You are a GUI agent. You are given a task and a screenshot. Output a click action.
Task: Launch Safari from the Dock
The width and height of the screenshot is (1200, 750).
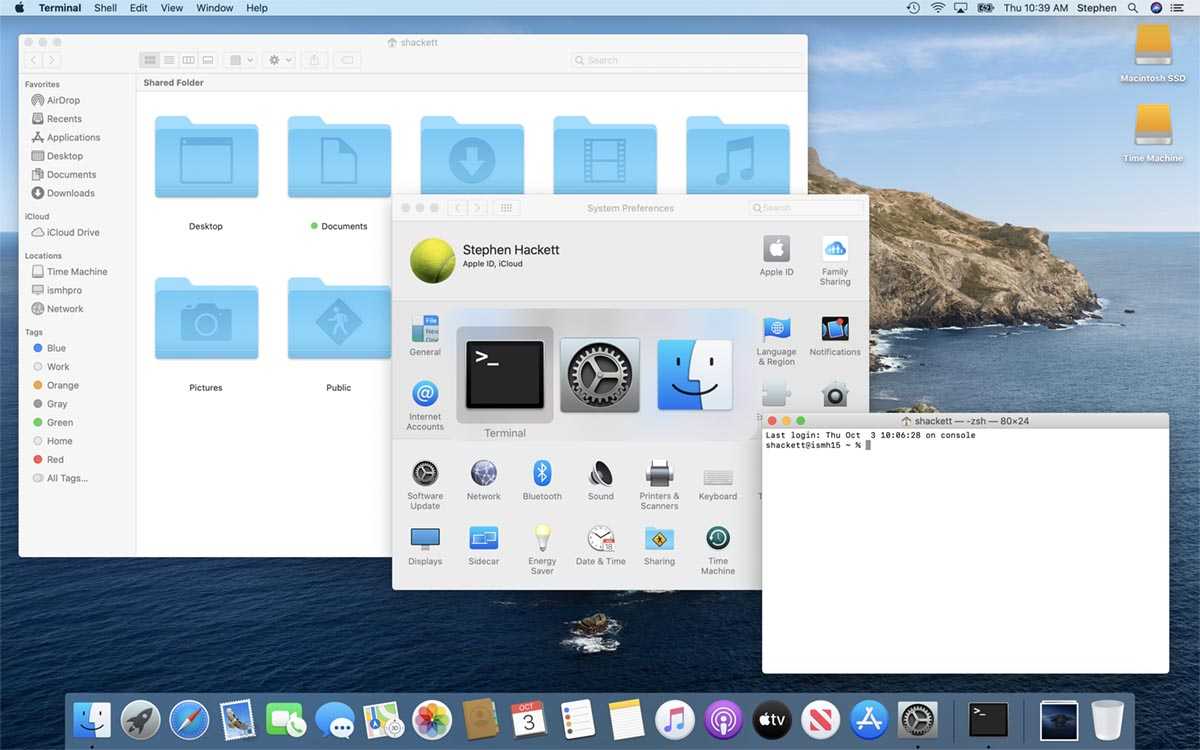(x=189, y=719)
